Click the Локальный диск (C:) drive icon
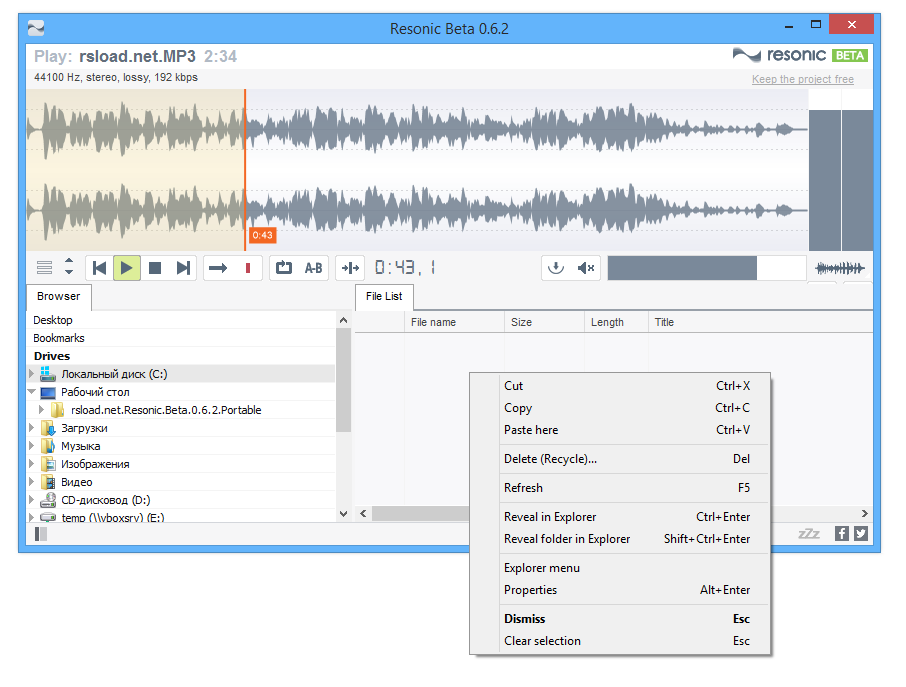The width and height of the screenshot is (906, 687). tap(48, 374)
